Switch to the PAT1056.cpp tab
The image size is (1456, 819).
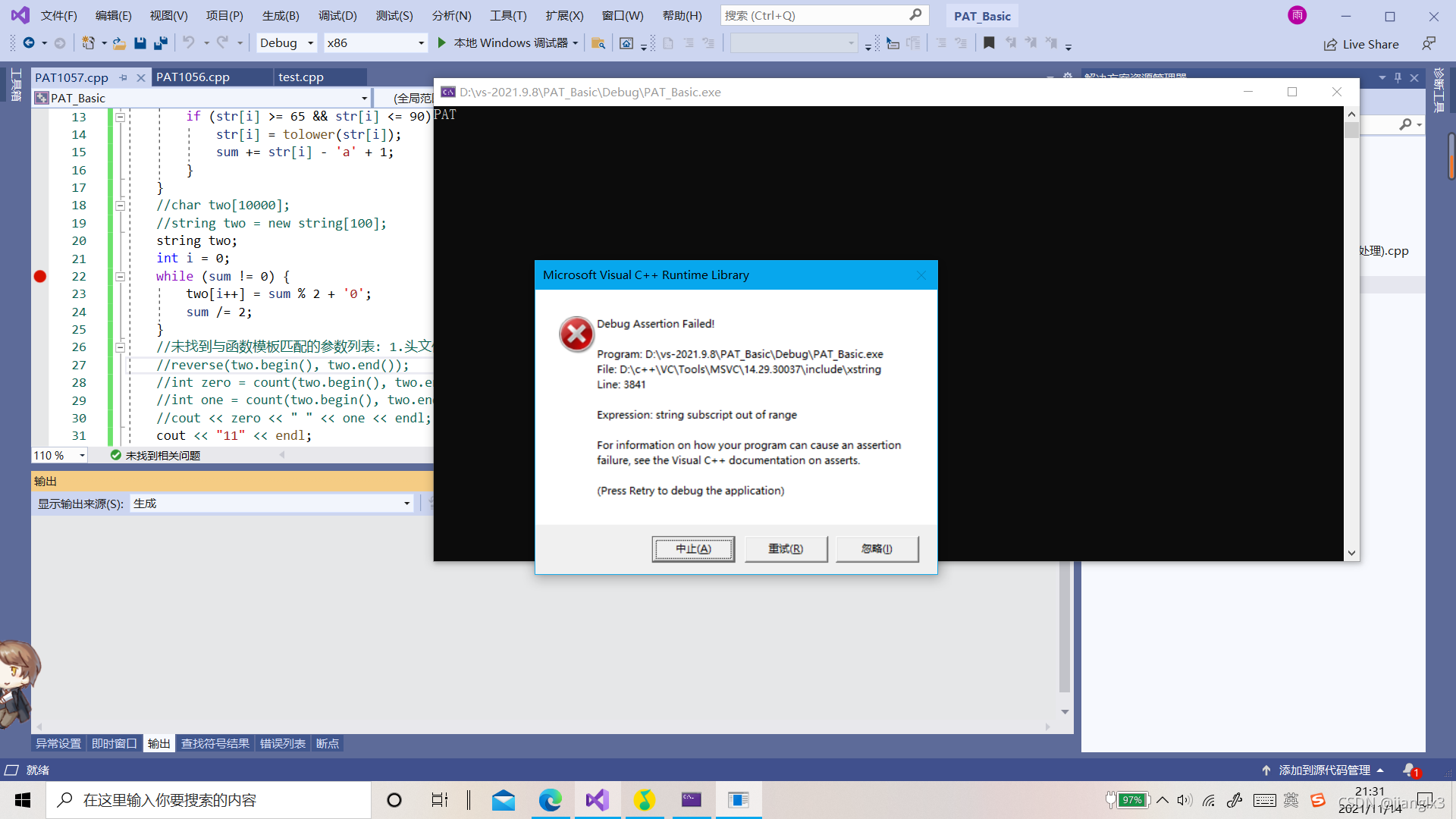coord(193,77)
